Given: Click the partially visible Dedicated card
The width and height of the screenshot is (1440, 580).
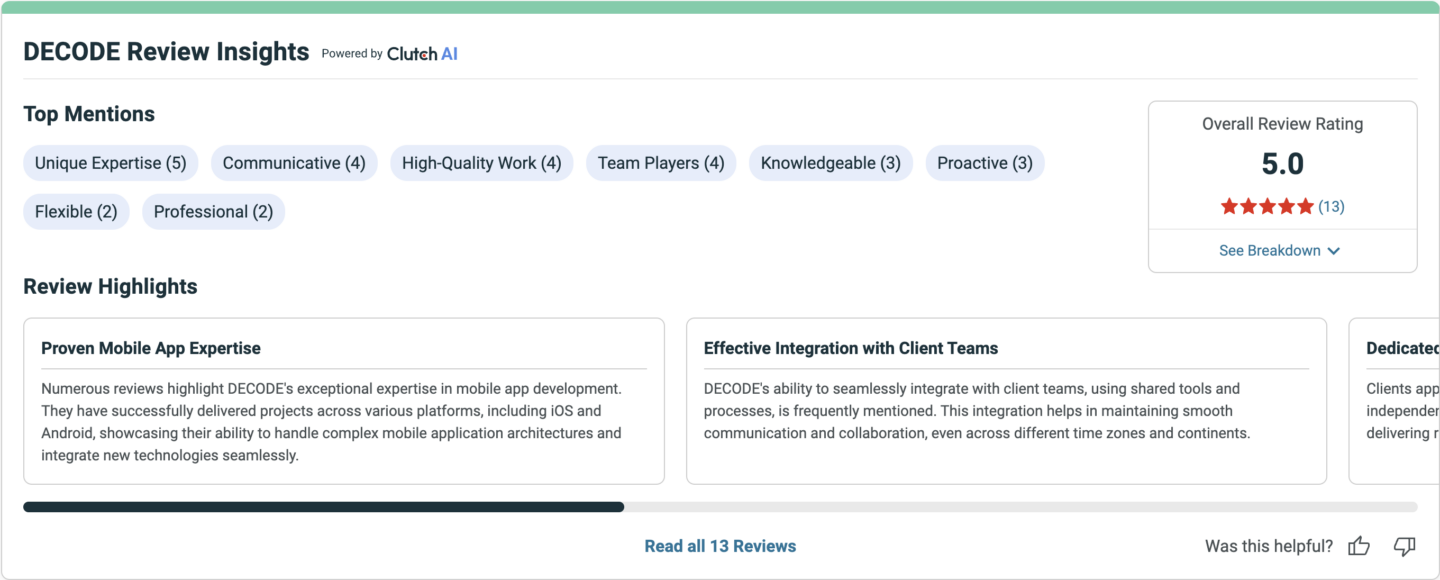Looking at the screenshot, I should (1394, 401).
